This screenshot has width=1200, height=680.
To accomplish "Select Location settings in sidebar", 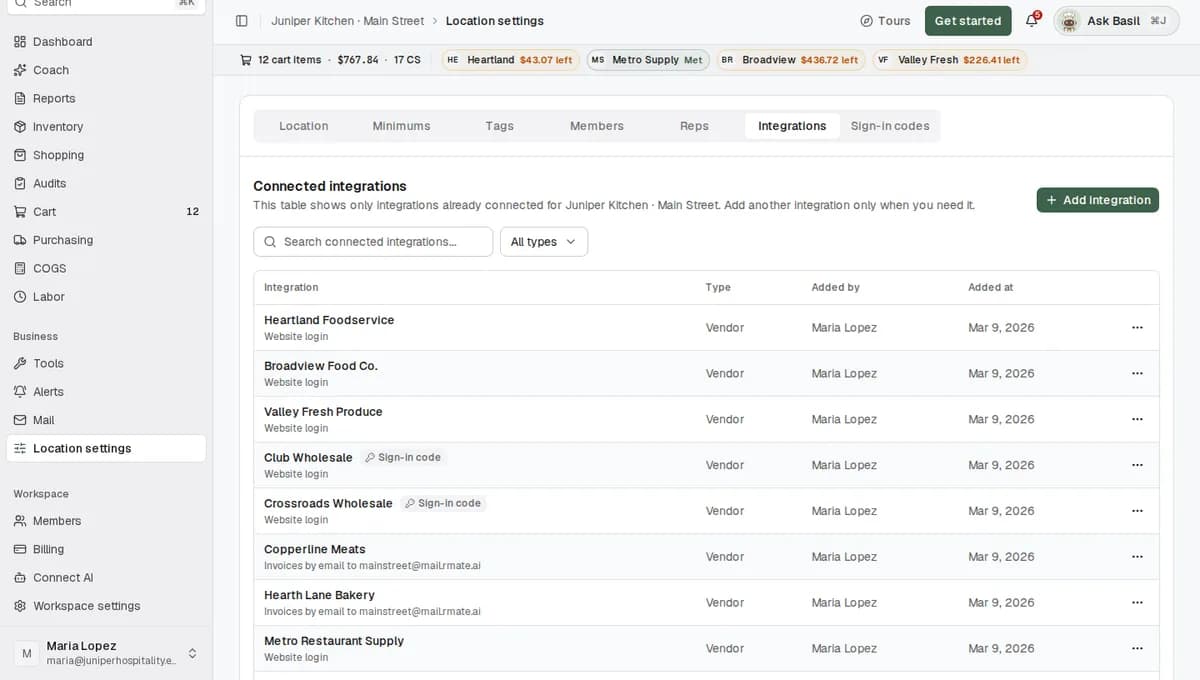I will pyautogui.click(x=106, y=448).
